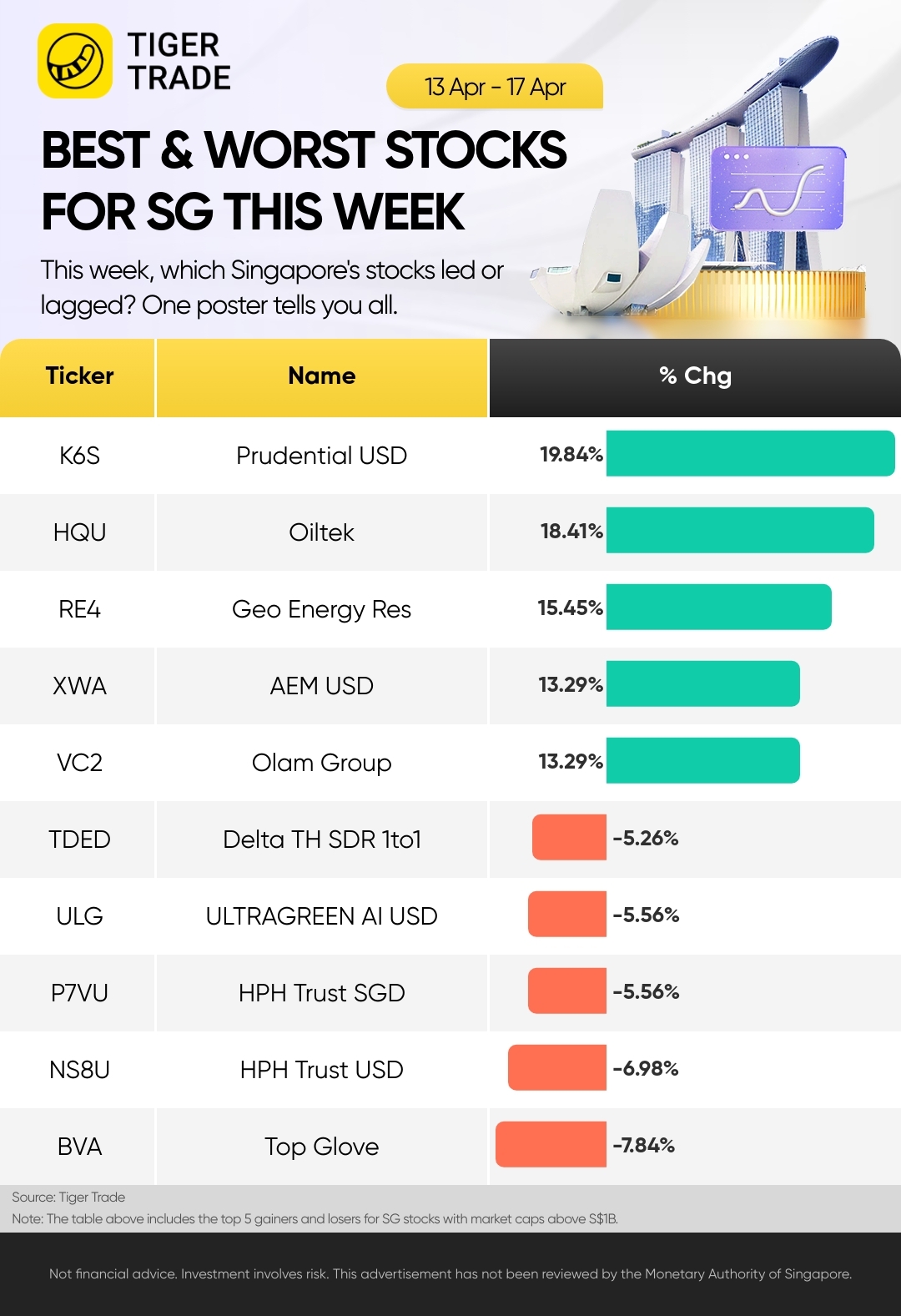Select the TDED ticker cell
The height and width of the screenshot is (1316, 901).
[x=79, y=840]
